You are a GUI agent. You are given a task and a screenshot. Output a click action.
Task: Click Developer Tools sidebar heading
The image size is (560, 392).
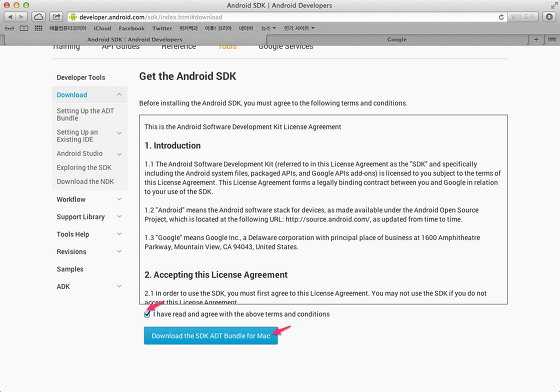point(81,77)
